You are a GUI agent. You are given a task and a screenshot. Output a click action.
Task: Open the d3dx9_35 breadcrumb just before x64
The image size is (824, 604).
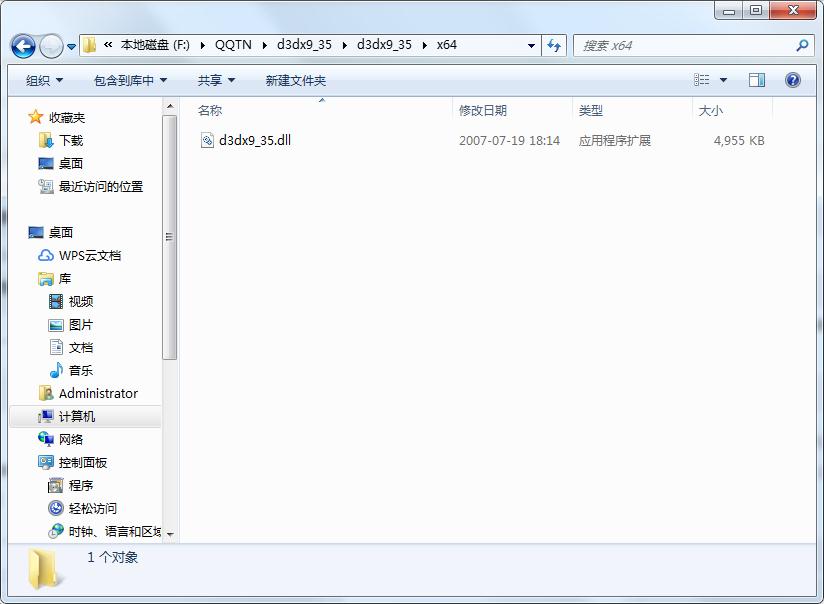(x=384, y=45)
